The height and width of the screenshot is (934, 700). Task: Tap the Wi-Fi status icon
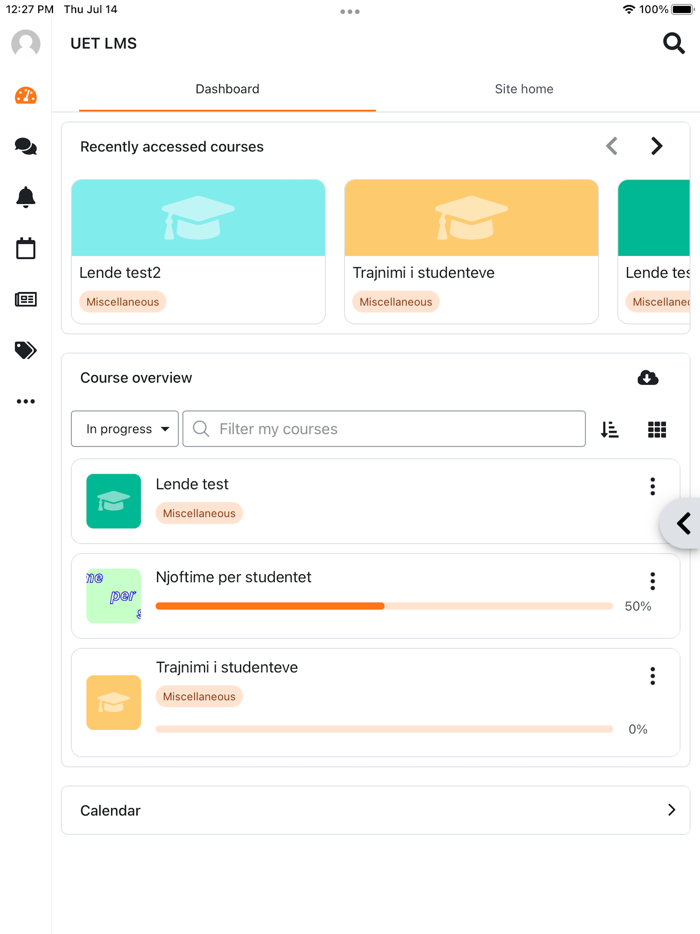(629, 10)
